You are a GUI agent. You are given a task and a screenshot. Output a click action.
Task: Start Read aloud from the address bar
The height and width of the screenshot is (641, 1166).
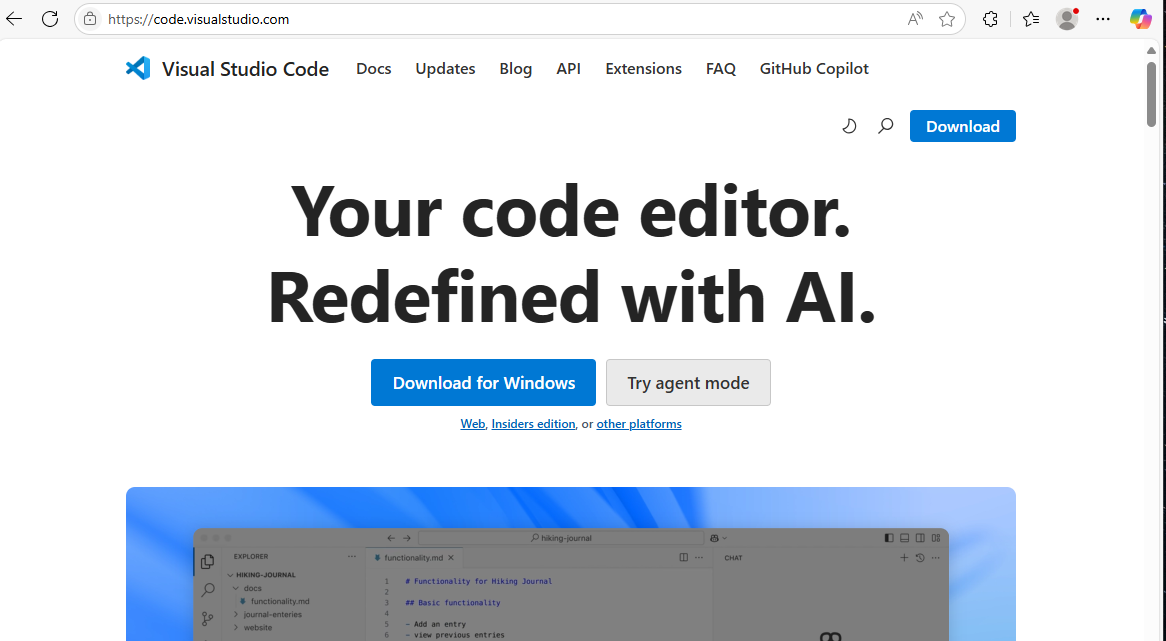(915, 19)
